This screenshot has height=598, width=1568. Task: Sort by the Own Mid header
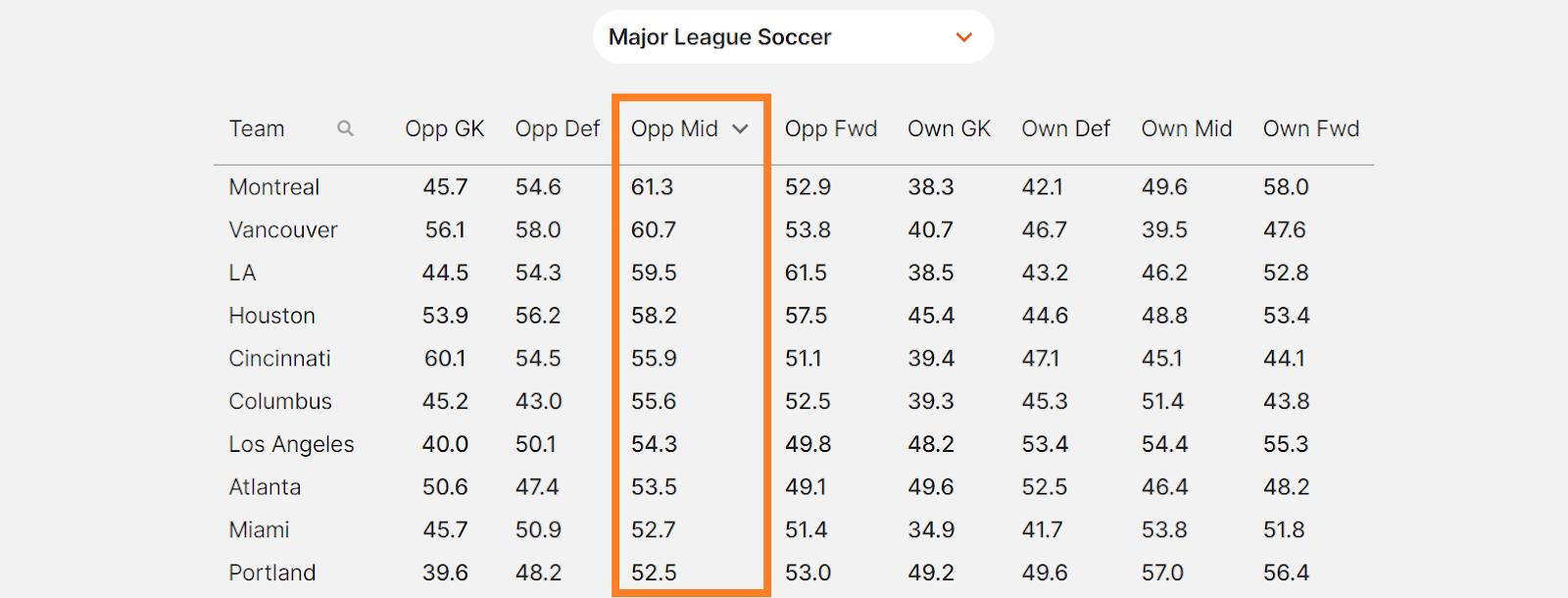tap(1187, 129)
